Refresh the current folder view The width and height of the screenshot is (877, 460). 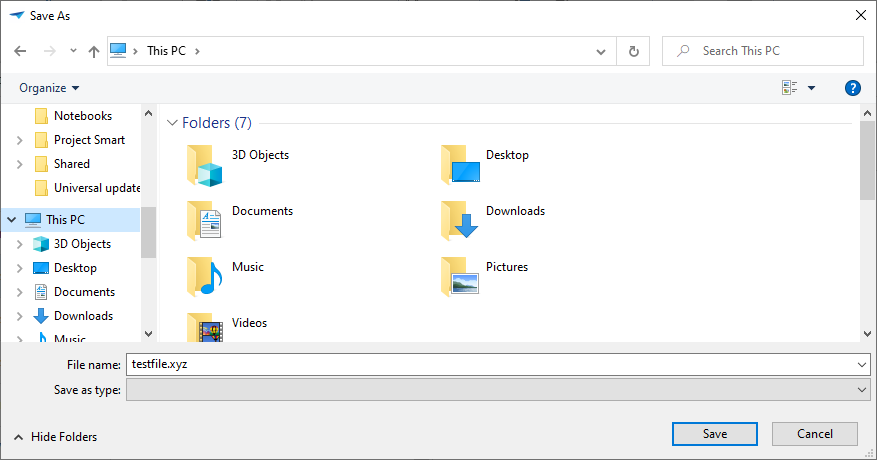[x=633, y=51]
